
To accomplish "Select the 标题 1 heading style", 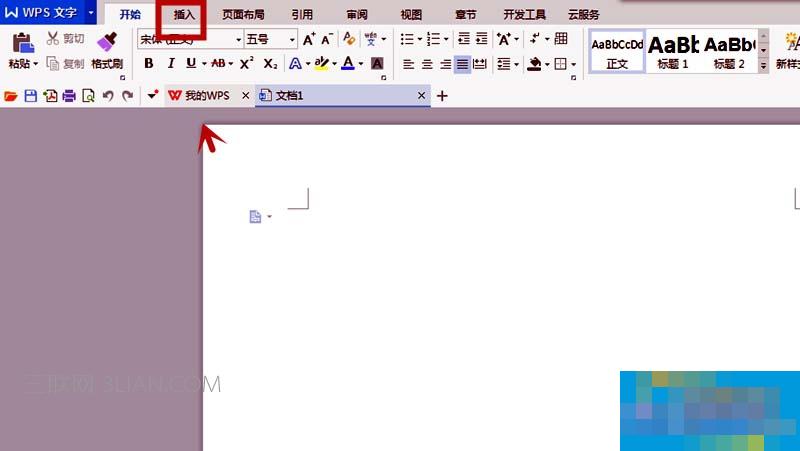I will 673,52.
